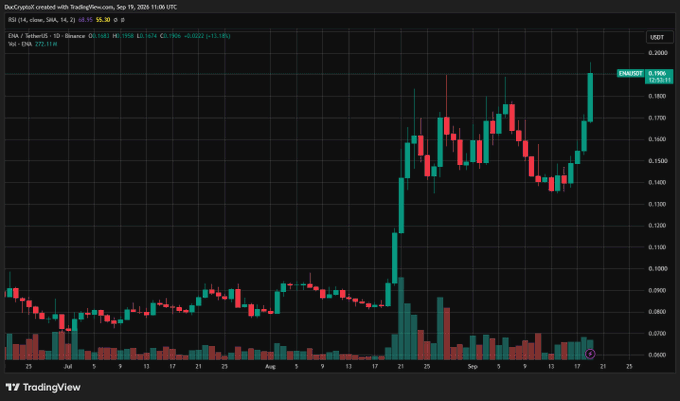
Task: Click the yellow RSI average value 55.30
Action: [103, 20]
